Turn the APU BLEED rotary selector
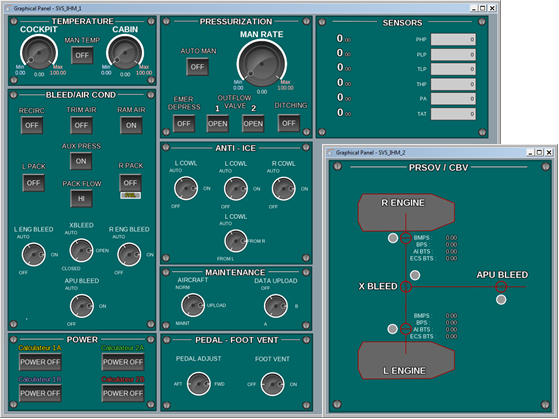The image size is (559, 419). (82, 306)
